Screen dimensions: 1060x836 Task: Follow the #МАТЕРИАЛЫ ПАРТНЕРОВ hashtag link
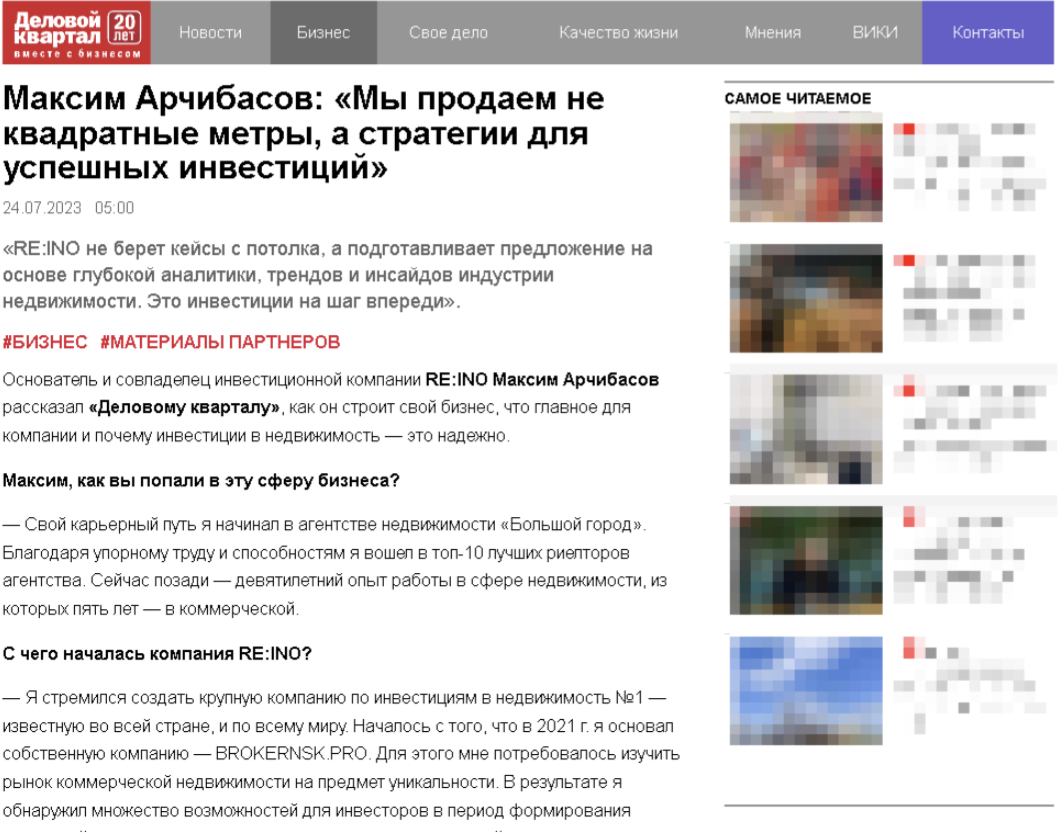220,342
